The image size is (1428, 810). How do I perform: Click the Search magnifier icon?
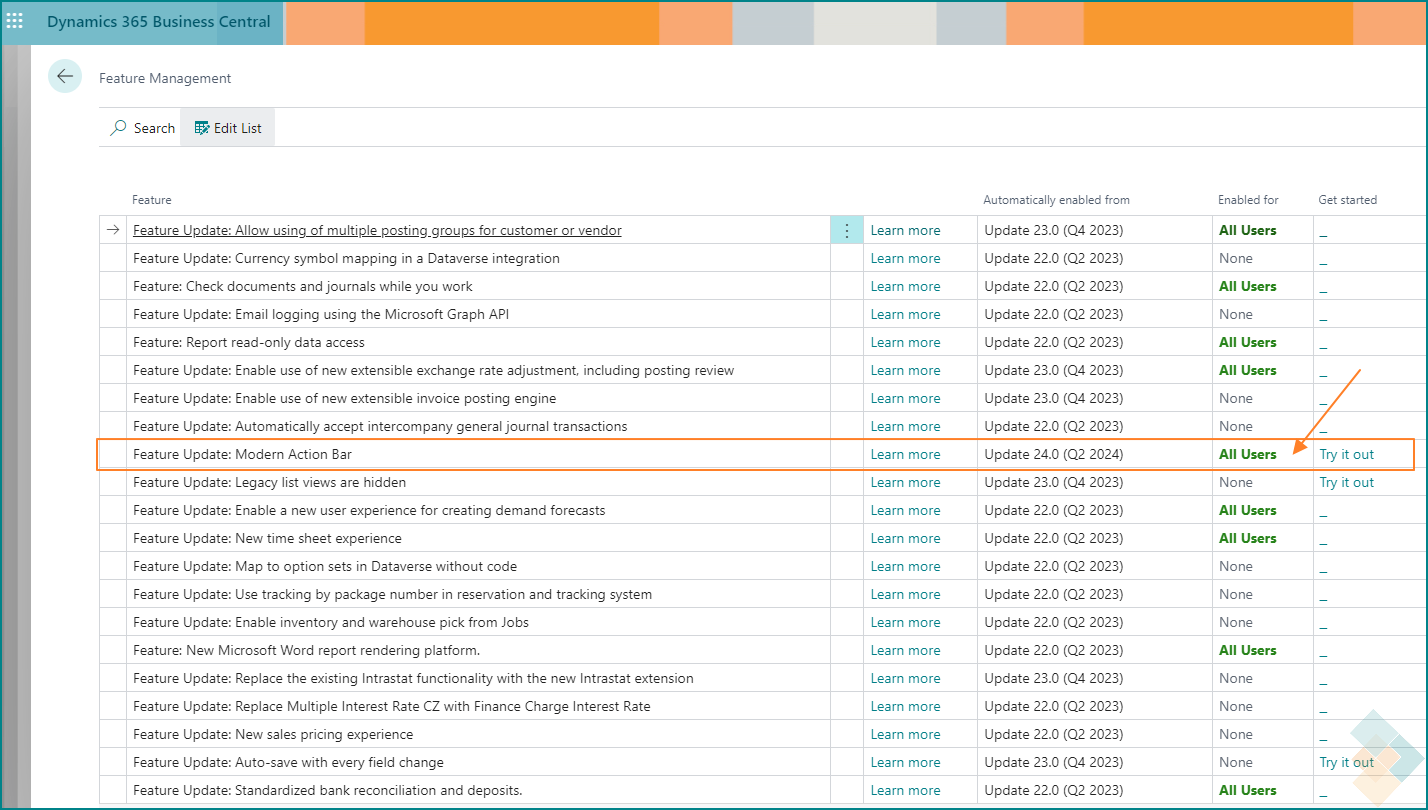[119, 128]
